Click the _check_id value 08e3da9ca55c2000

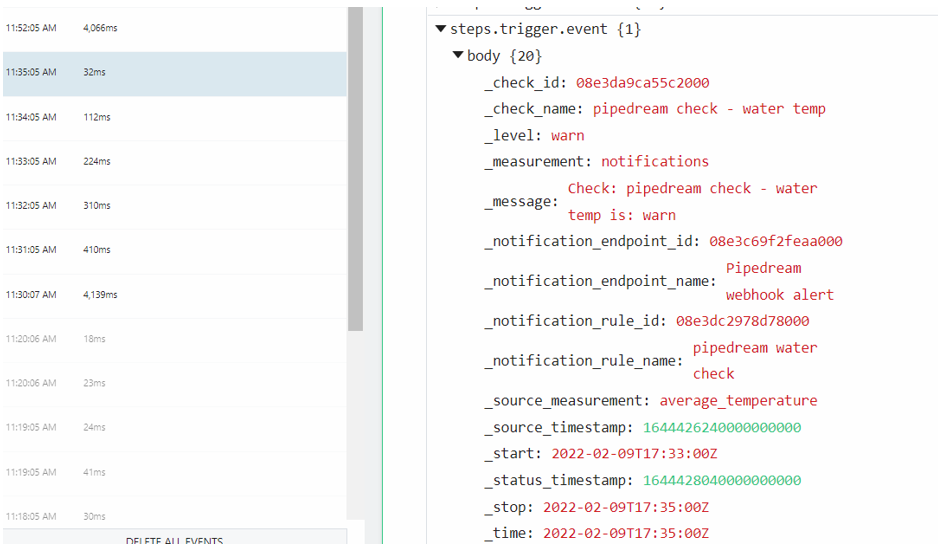coord(642,83)
